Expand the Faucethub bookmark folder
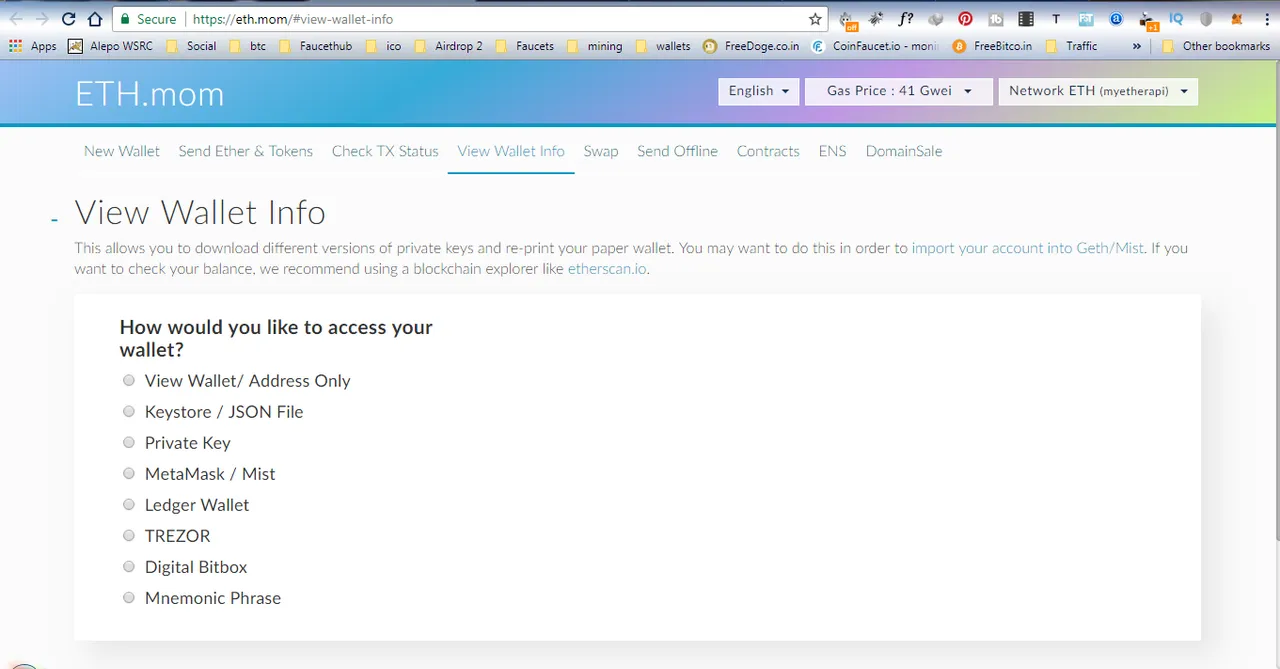This screenshot has height=669, width=1280. pyautogui.click(x=316, y=46)
